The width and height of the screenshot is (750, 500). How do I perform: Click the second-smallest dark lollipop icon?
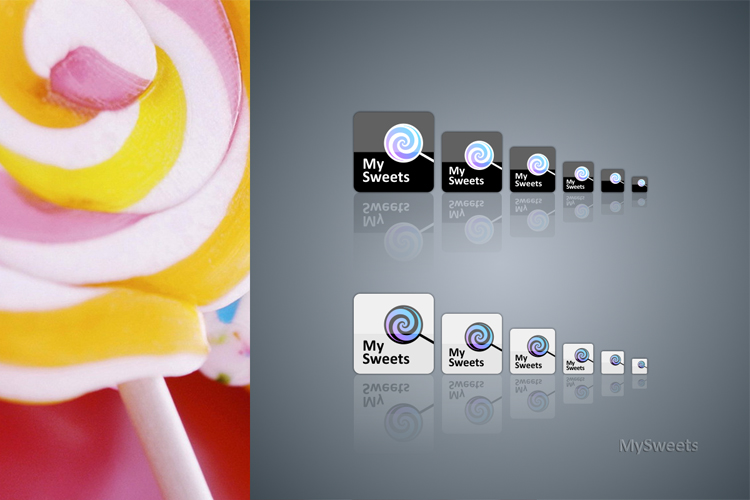coord(613,181)
